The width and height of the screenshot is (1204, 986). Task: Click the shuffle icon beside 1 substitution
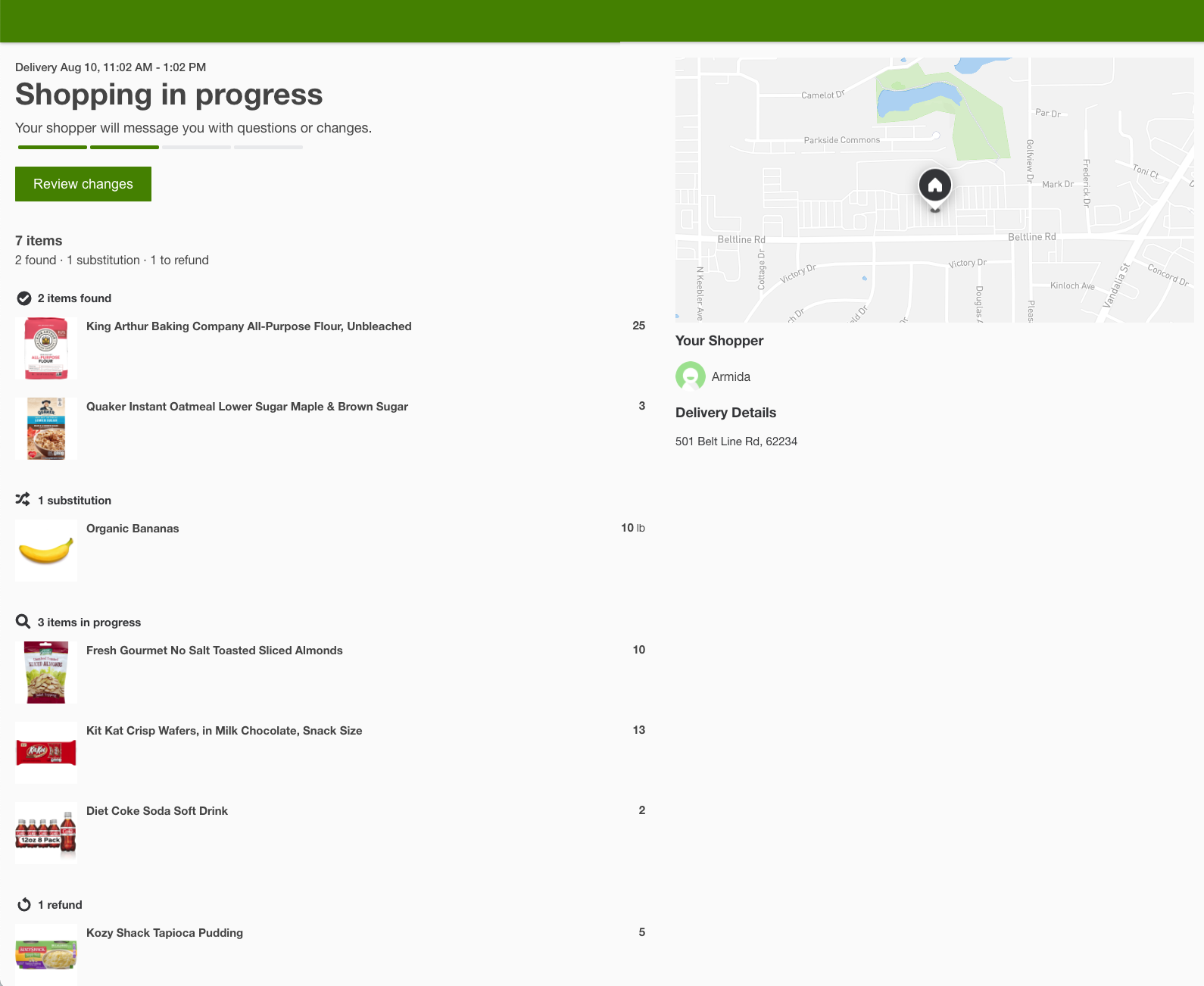(23, 500)
